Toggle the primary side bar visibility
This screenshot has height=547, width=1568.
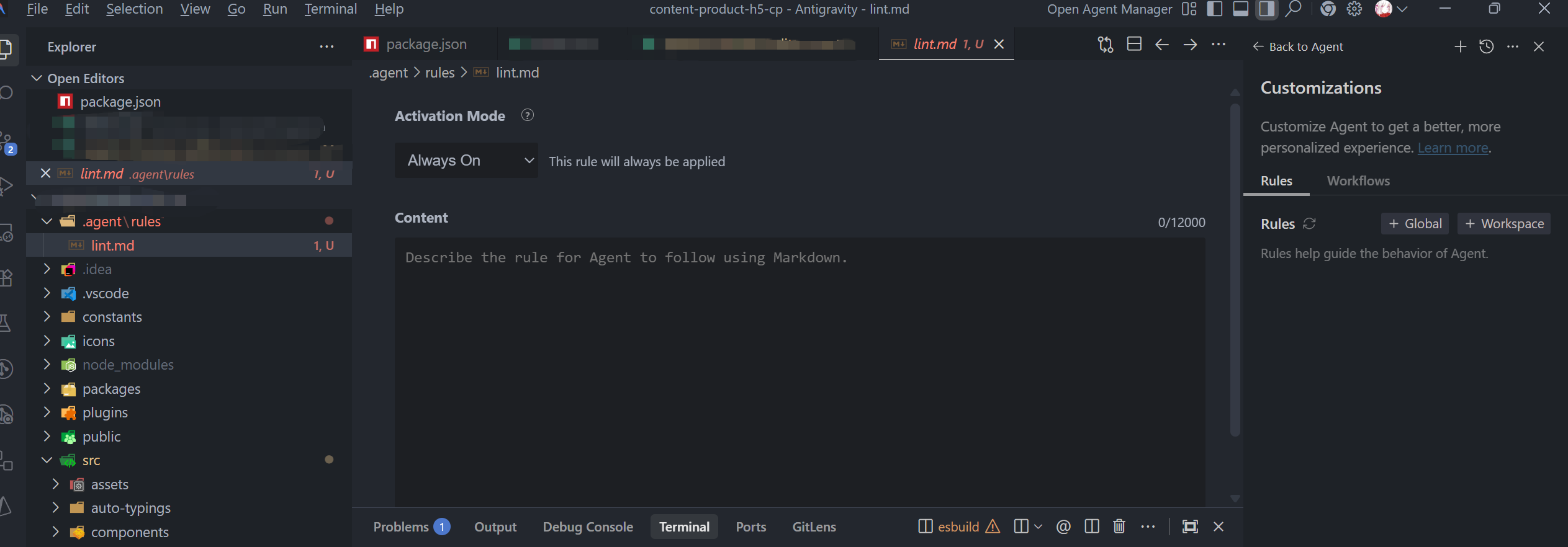click(1215, 9)
